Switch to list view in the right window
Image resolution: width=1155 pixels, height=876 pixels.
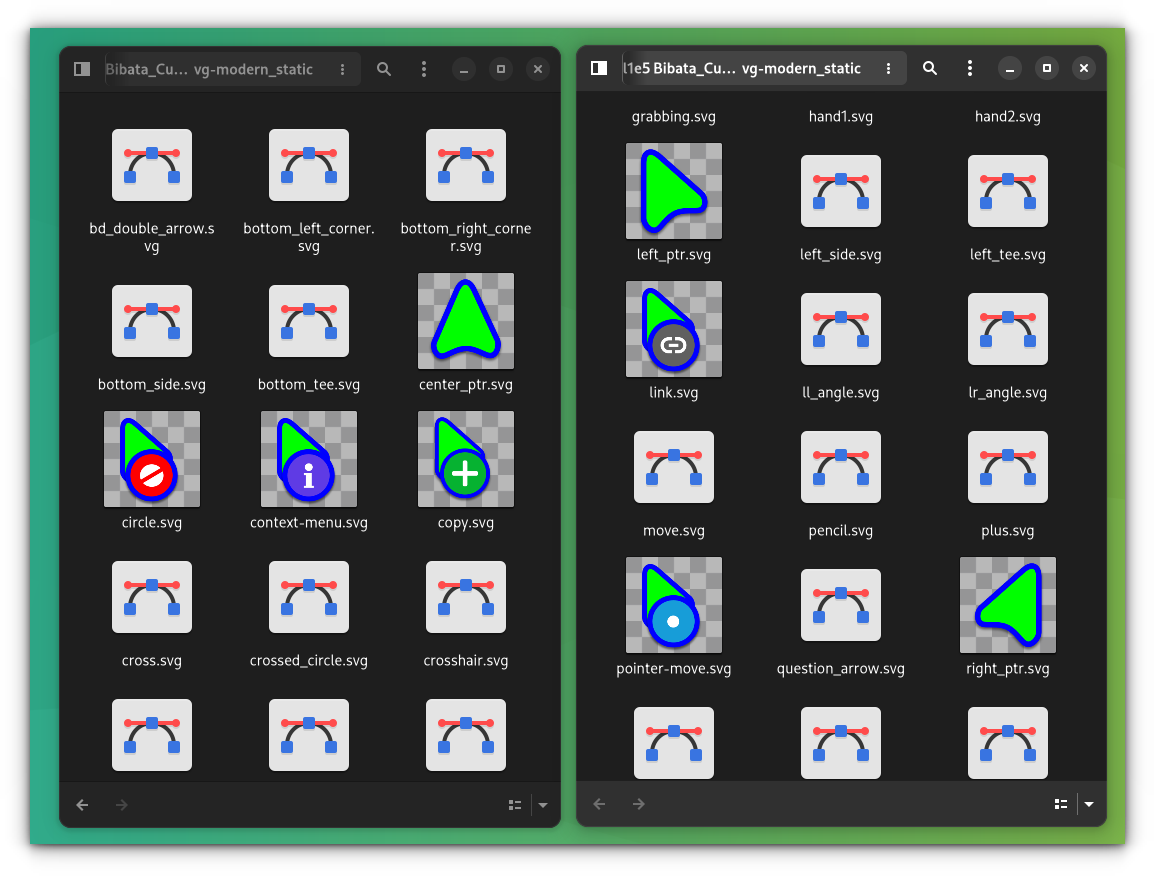pyautogui.click(x=1061, y=804)
